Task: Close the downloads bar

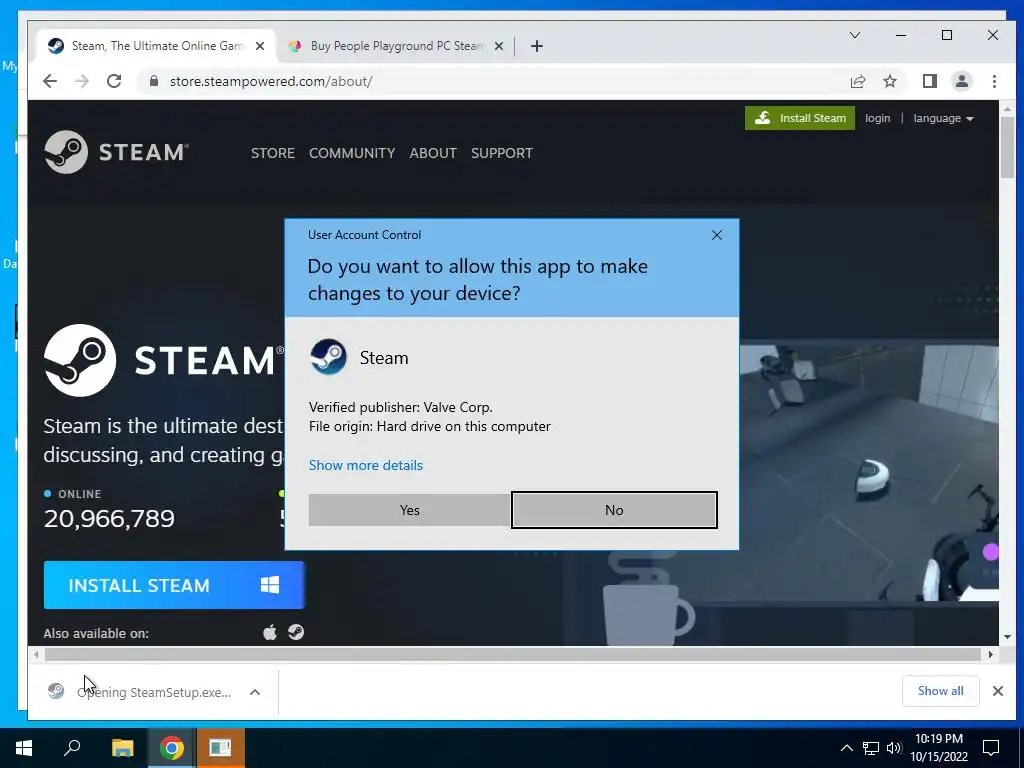Action: coord(997,691)
